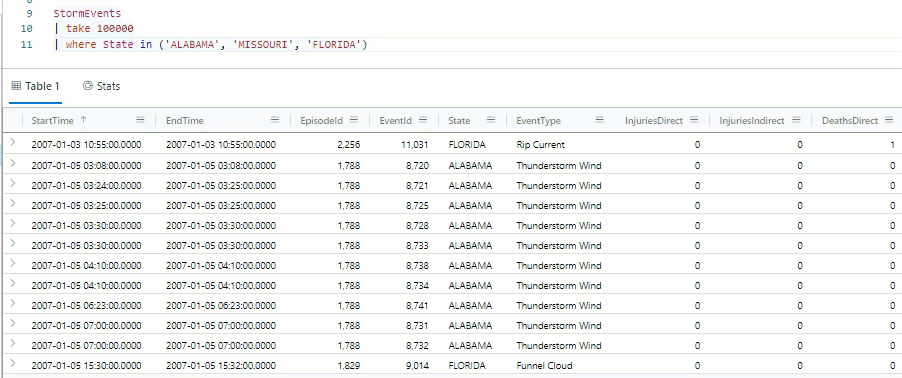The image size is (902, 378).
Task: Select the 'Funnel Cloud' event type cell
Action: point(544,366)
